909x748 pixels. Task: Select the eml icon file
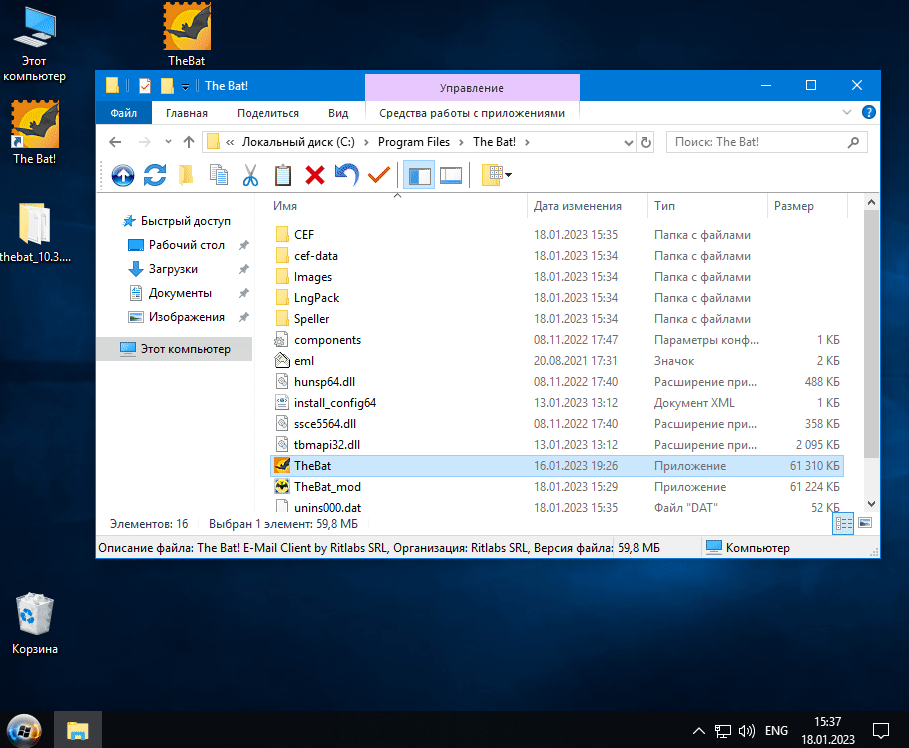click(x=557, y=361)
